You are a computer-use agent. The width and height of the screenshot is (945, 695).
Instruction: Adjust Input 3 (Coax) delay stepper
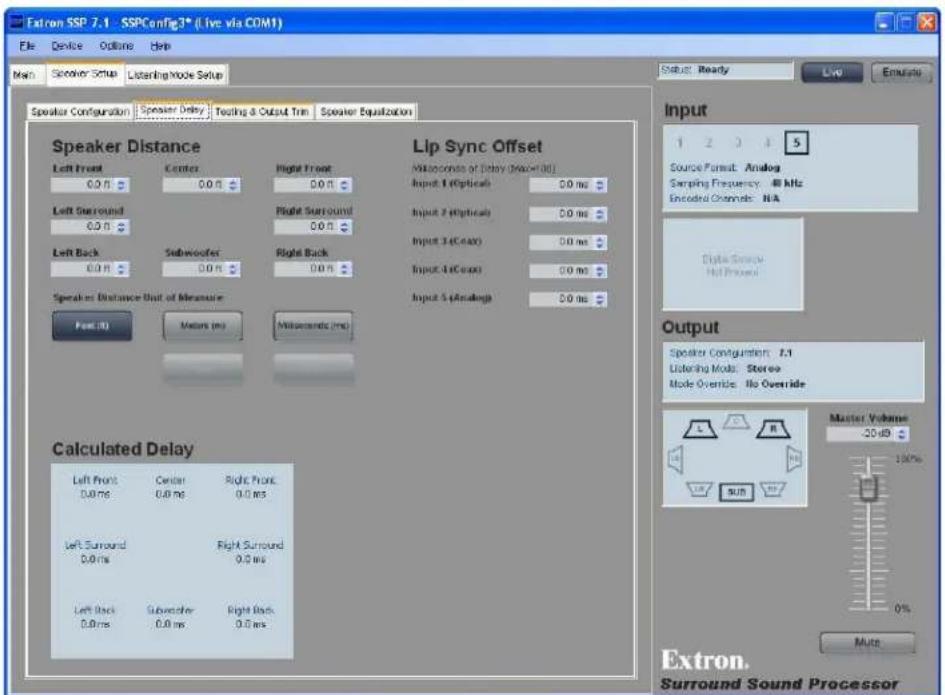(x=600, y=242)
